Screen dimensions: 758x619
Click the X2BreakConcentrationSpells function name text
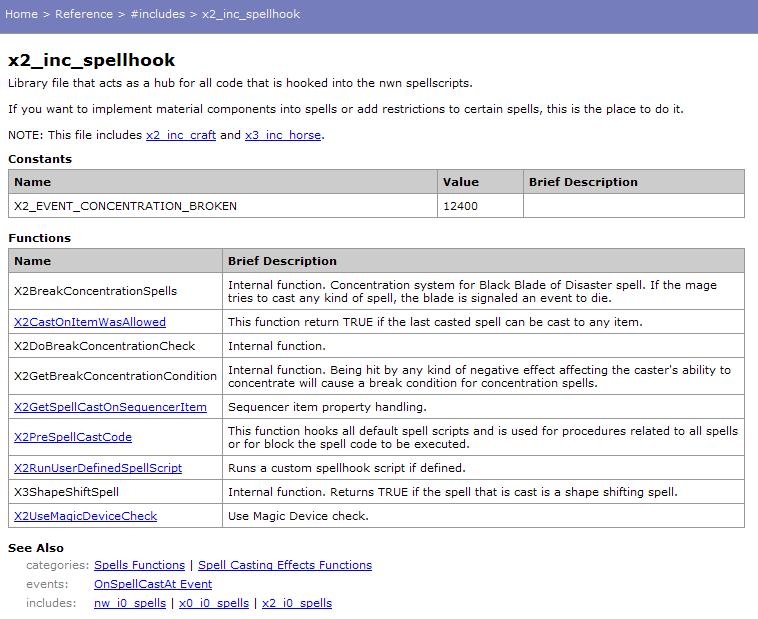tap(95, 291)
